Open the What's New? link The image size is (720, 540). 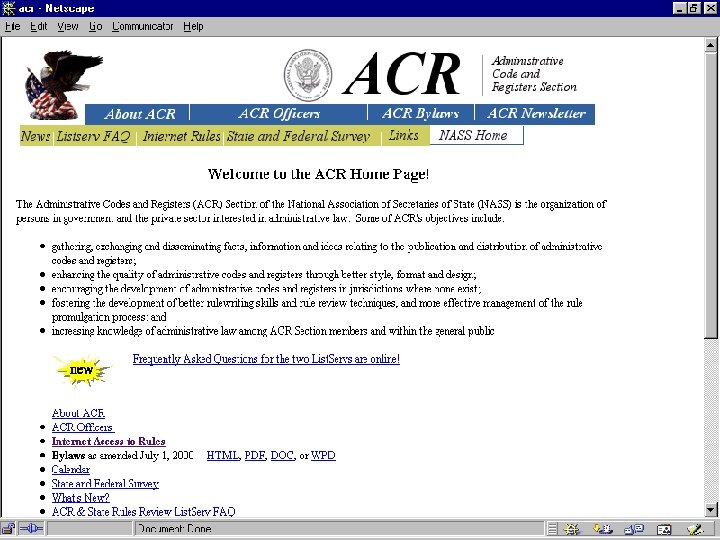click(x=80, y=498)
